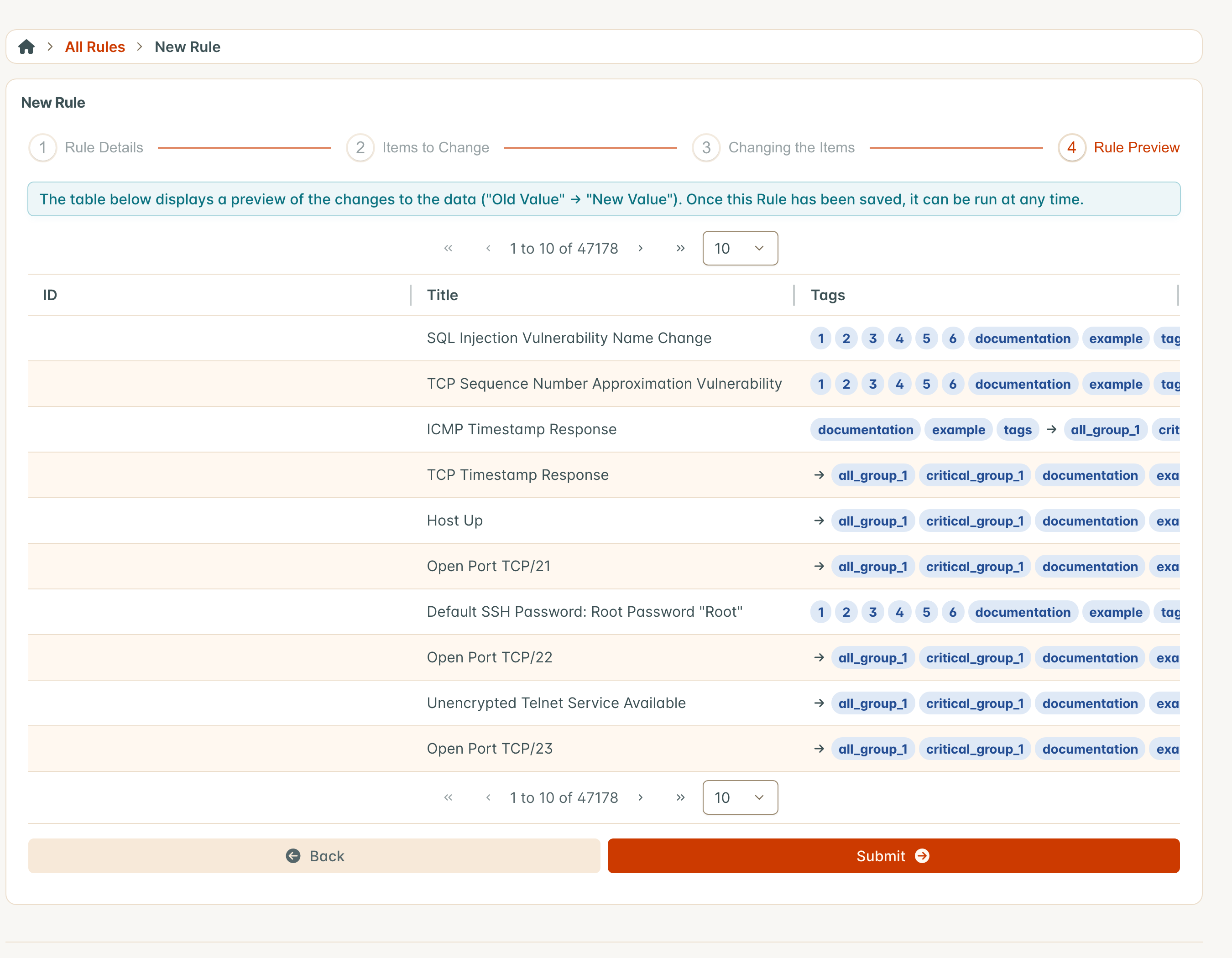
Task: Open bottom rows-per-page dropdown
Action: (740, 797)
